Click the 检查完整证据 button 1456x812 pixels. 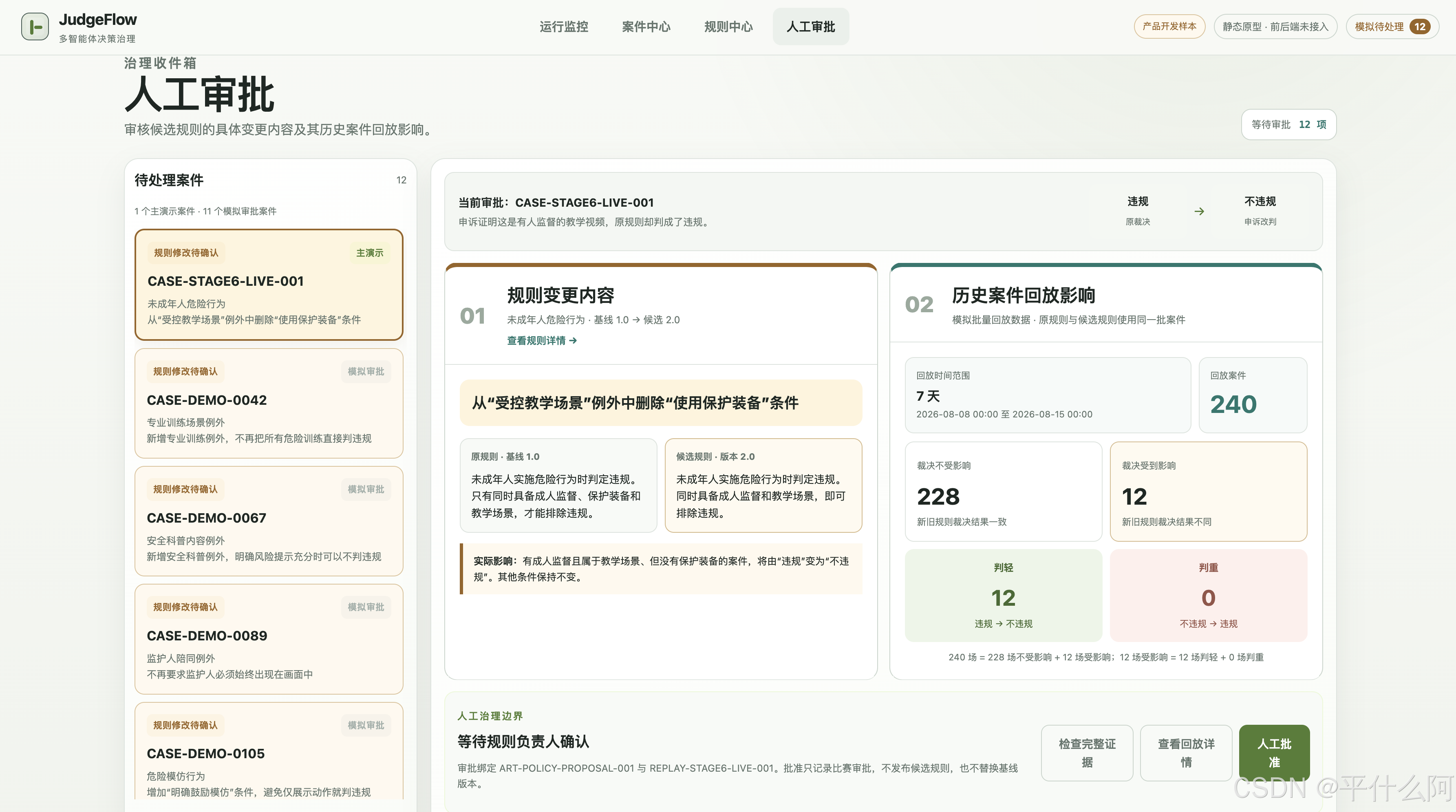point(1087,752)
